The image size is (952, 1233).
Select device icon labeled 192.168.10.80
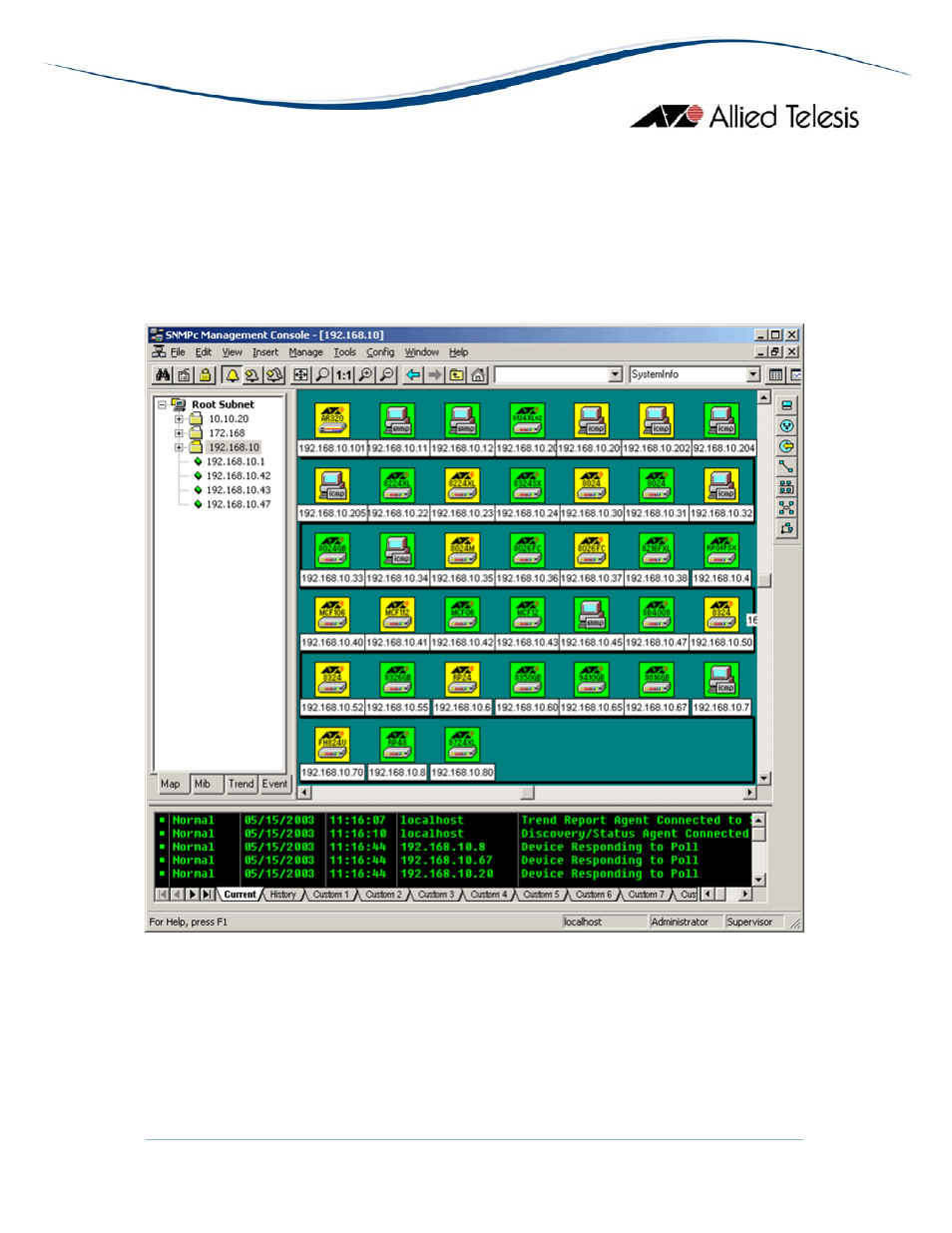462,745
